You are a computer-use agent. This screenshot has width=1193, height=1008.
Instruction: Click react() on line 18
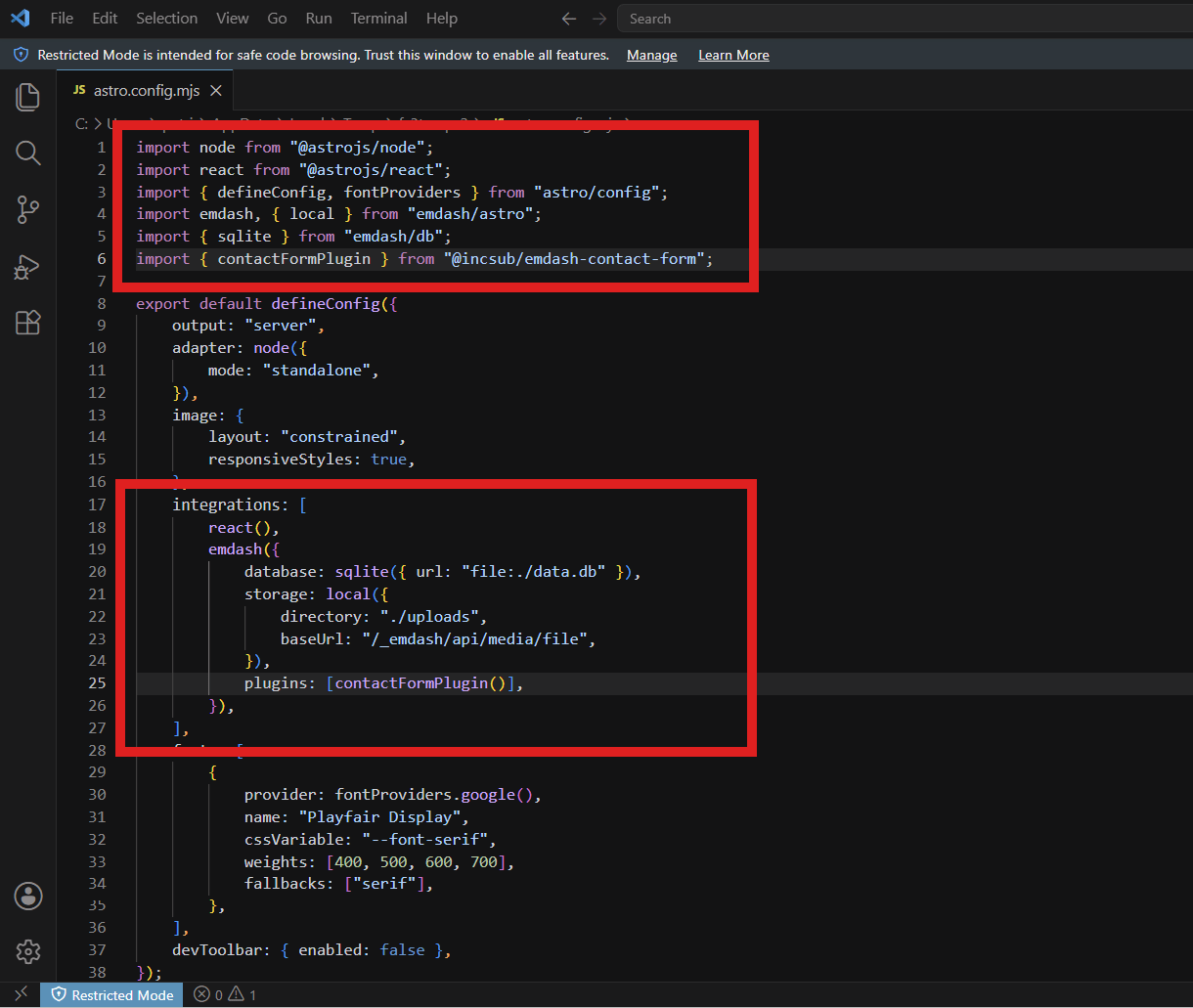click(x=240, y=528)
